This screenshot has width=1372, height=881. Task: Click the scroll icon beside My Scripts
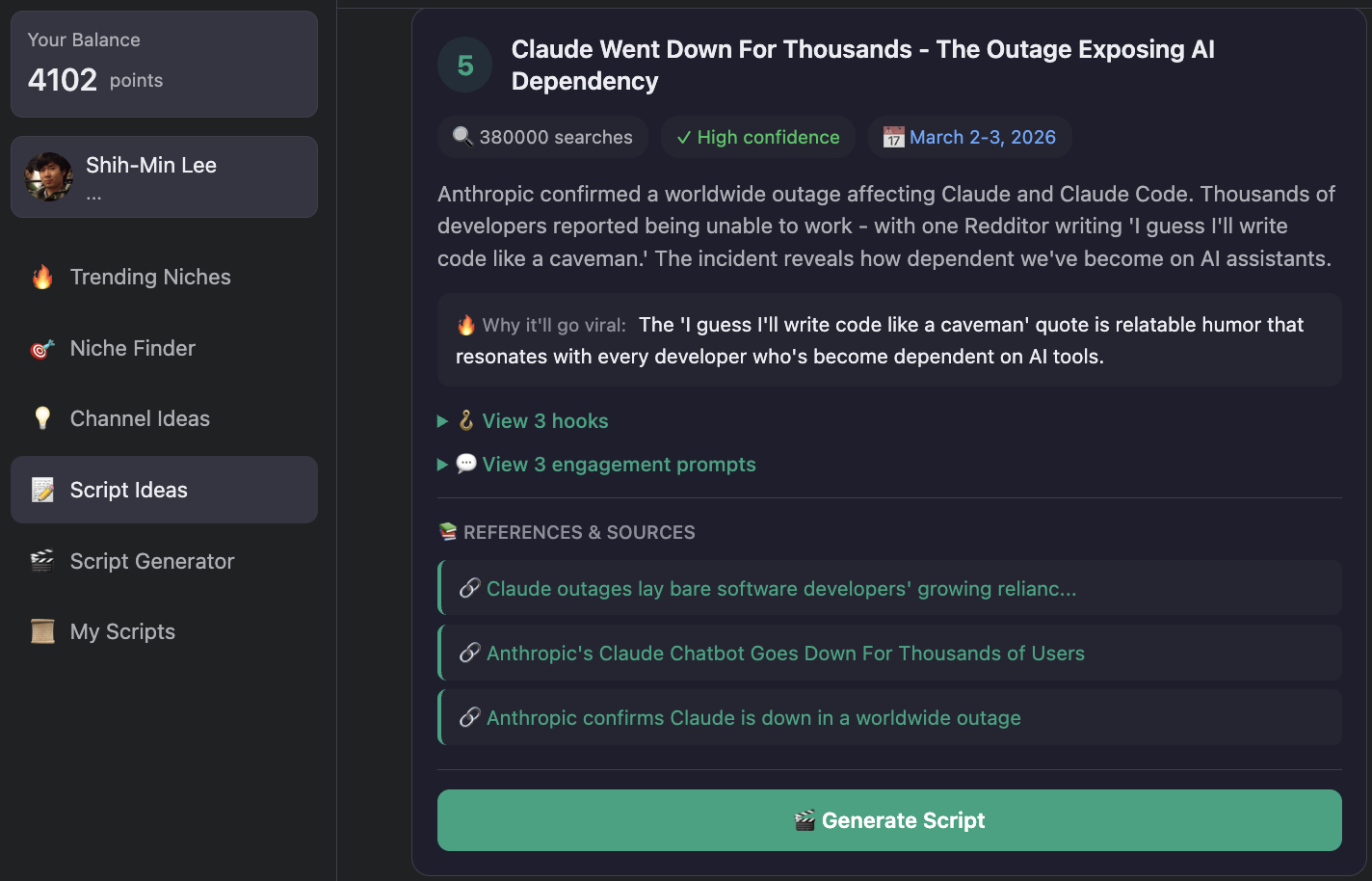[x=42, y=631]
